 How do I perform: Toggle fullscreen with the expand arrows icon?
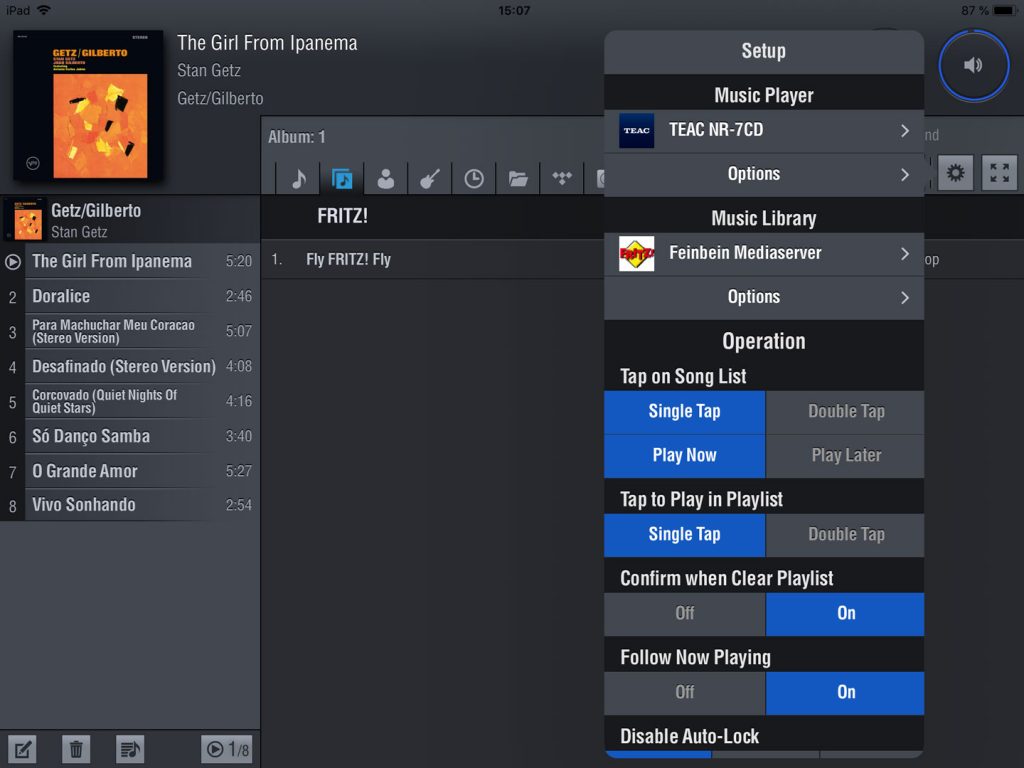[x=999, y=173]
